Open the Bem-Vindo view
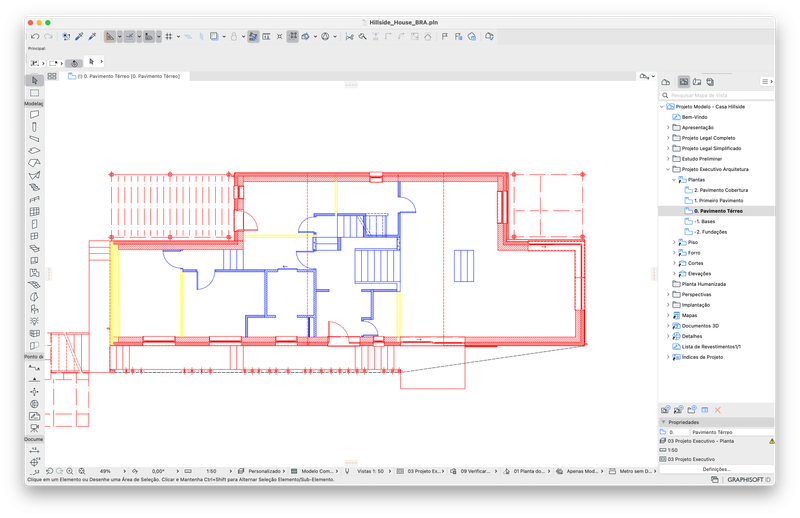 (689, 117)
